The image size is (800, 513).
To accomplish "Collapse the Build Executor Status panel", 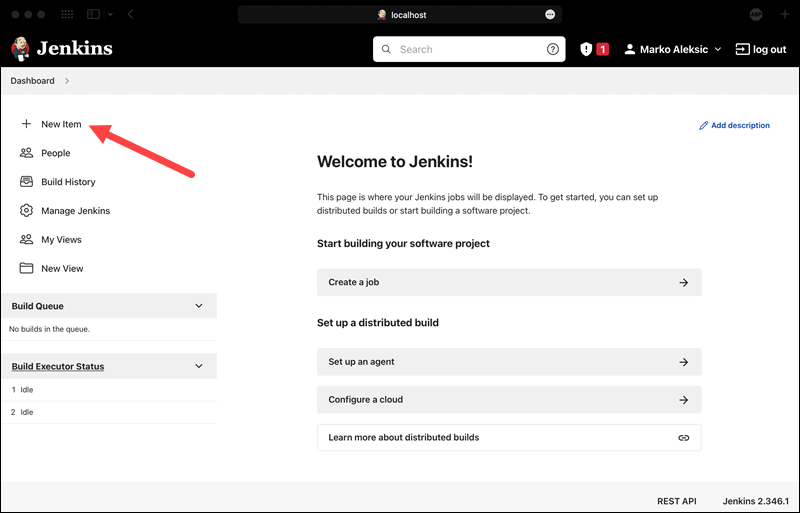I will 199,366.
